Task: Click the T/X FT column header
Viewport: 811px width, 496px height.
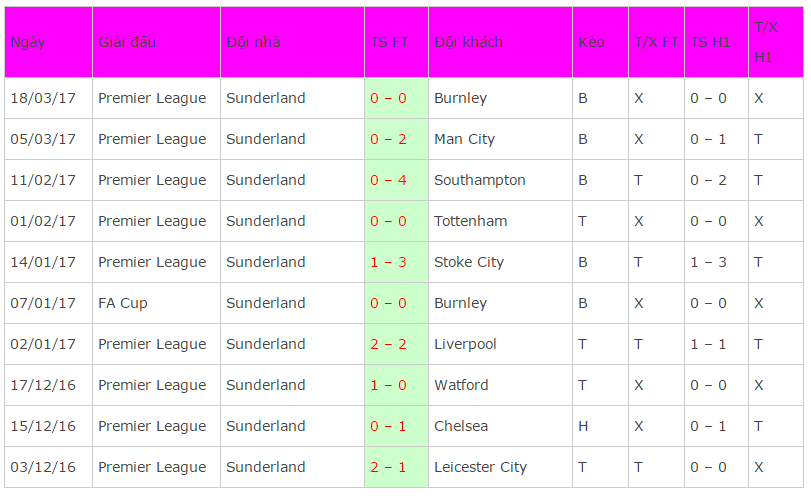Action: point(656,42)
